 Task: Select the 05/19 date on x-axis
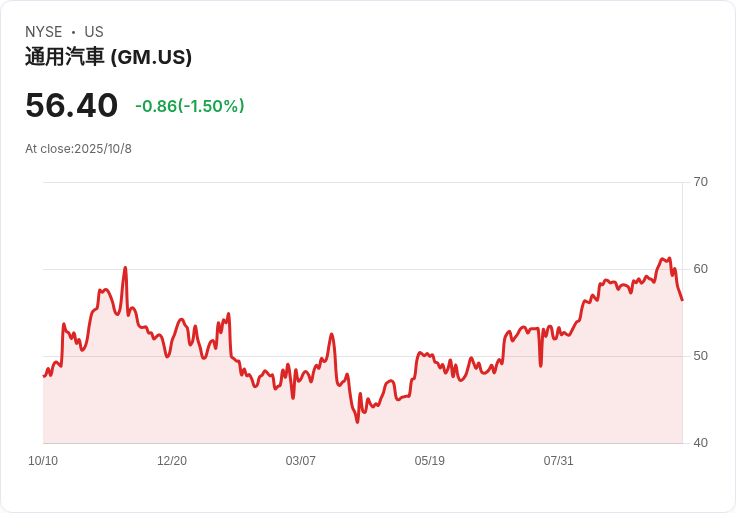[430, 461]
